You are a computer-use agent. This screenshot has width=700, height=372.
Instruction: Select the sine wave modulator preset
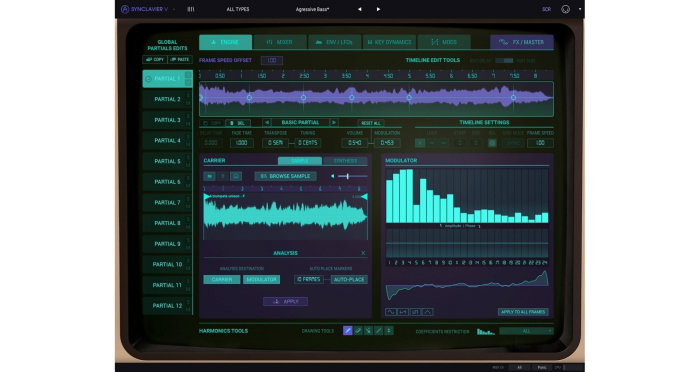pos(391,312)
